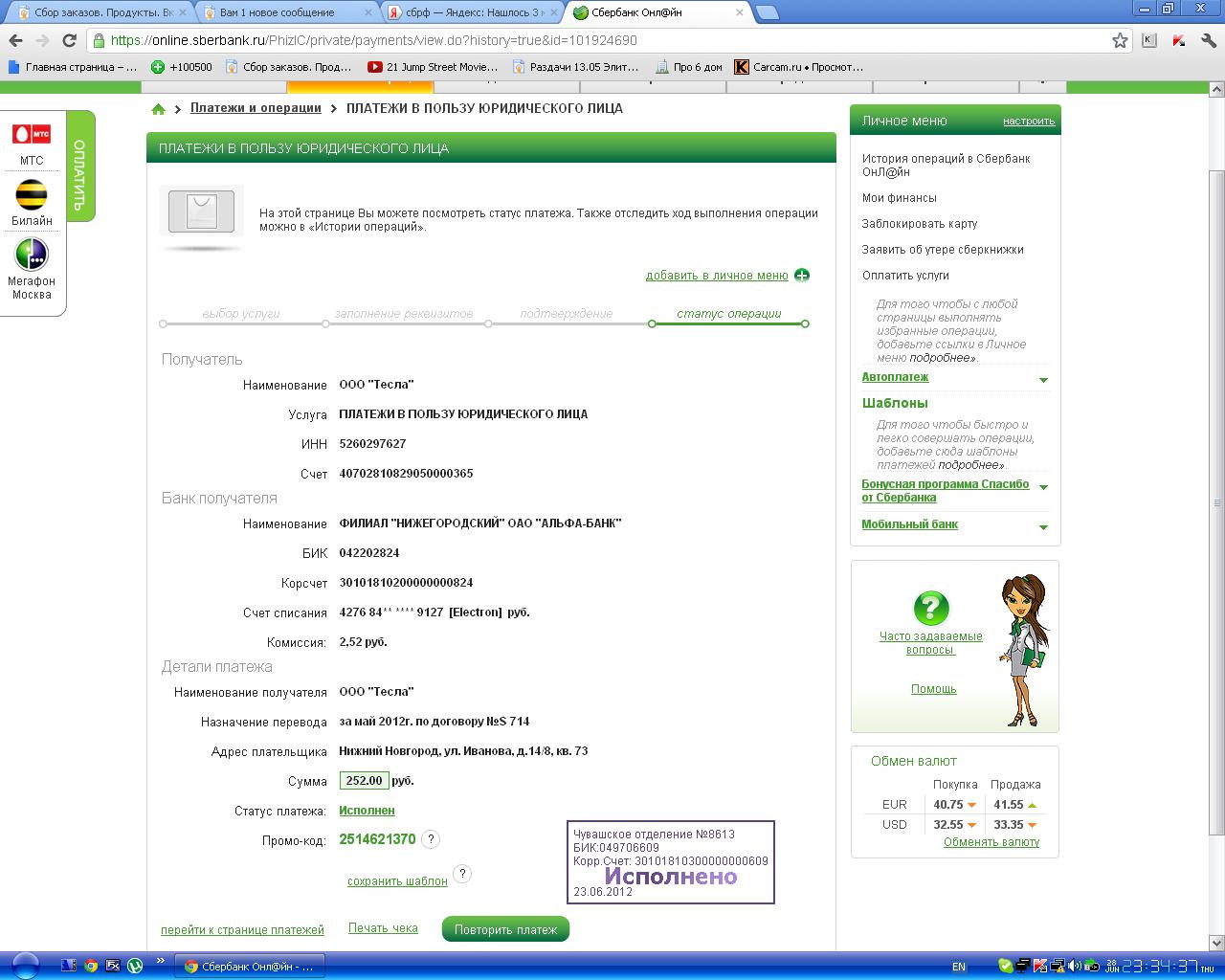Select the Sberbank Online browser tab
1225x980 pixels.
point(657,12)
